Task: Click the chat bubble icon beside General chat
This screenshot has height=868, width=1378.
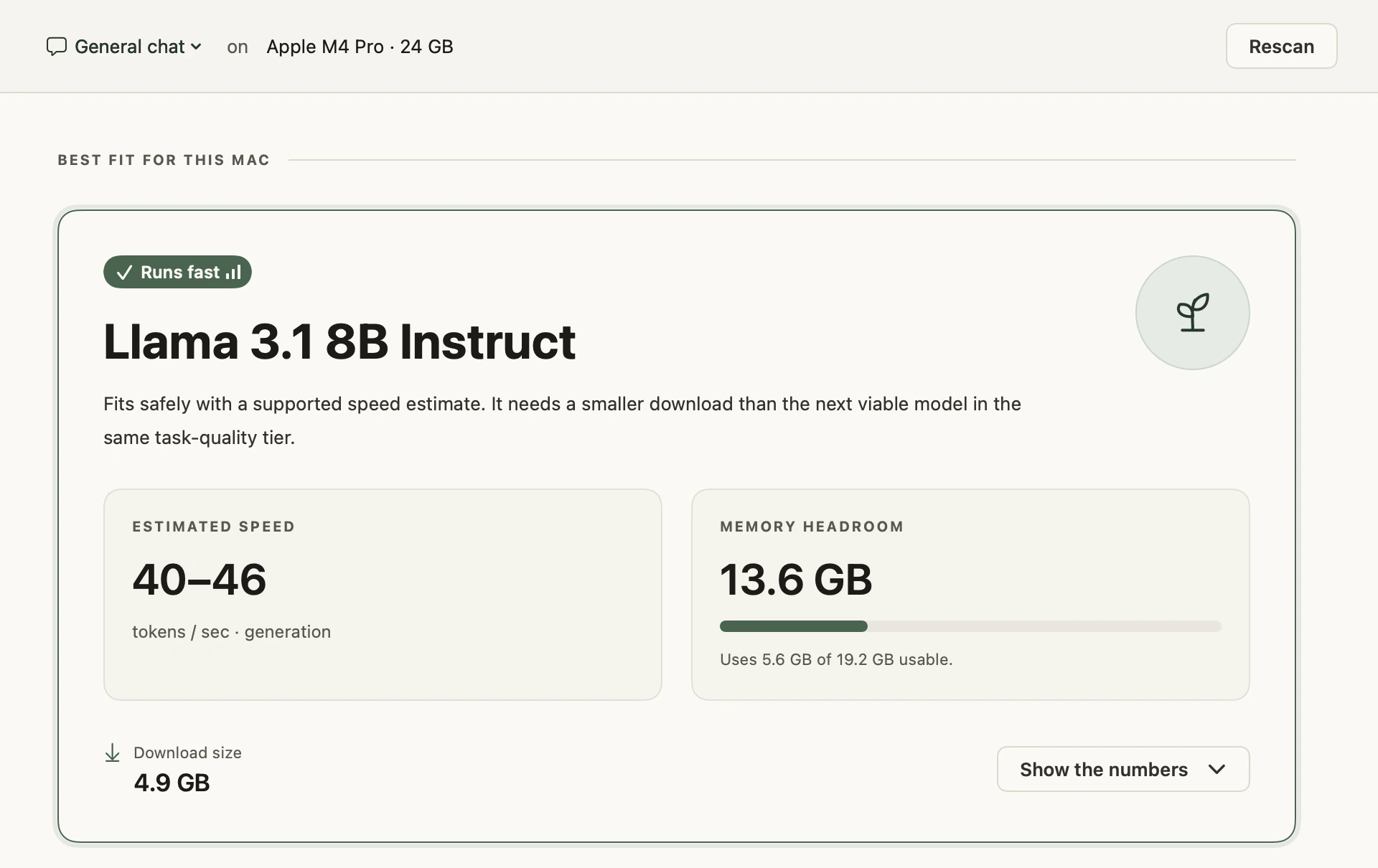Action: click(x=56, y=47)
